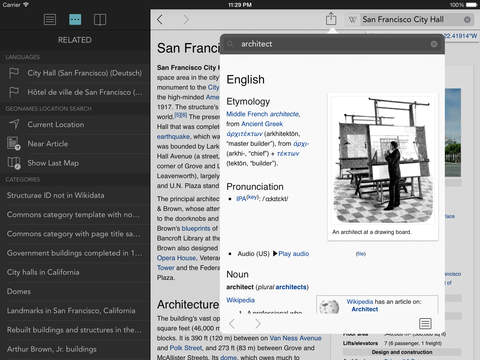
Task: Focus the architect search input field
Action: pos(332,44)
